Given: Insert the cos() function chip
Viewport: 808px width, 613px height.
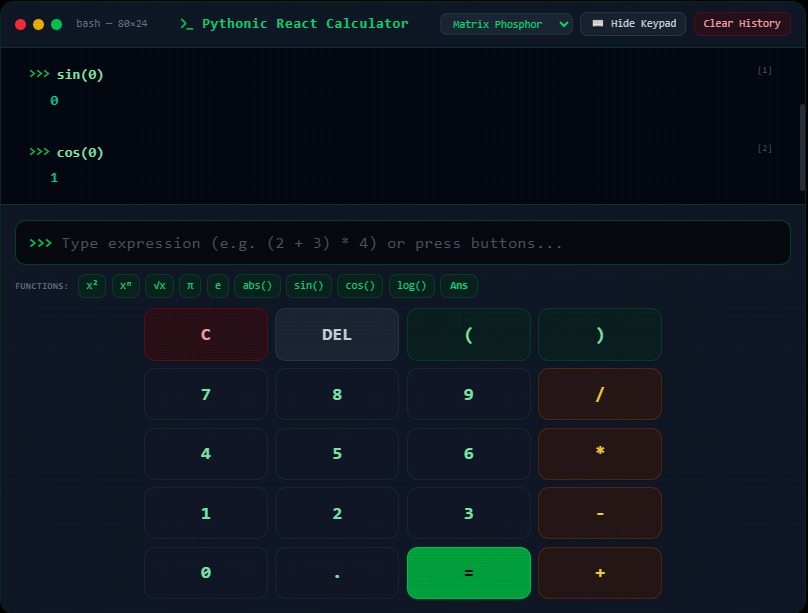Looking at the screenshot, I should pyautogui.click(x=360, y=286).
